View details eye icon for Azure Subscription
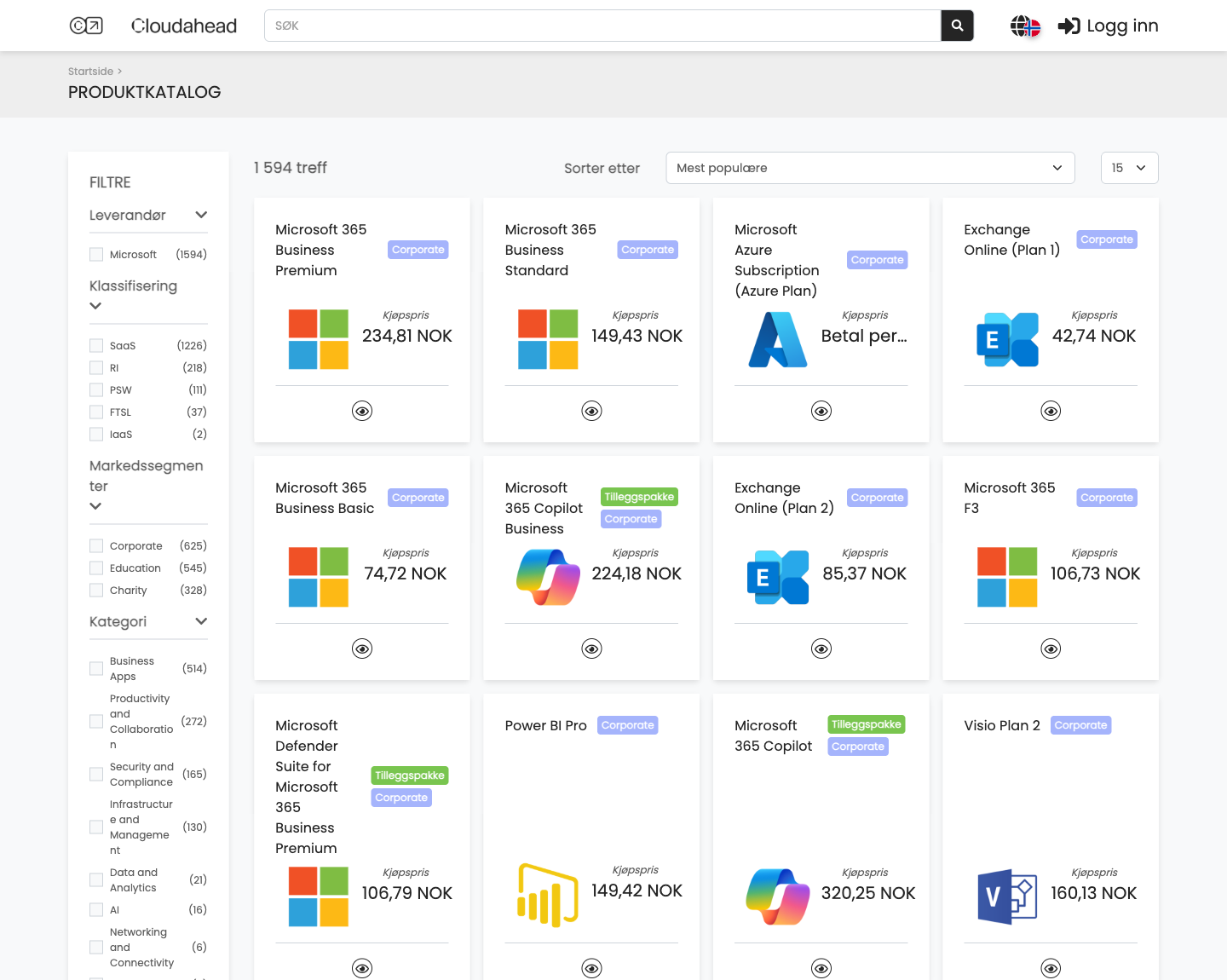Screen dimensions: 1227x980 [821, 411]
